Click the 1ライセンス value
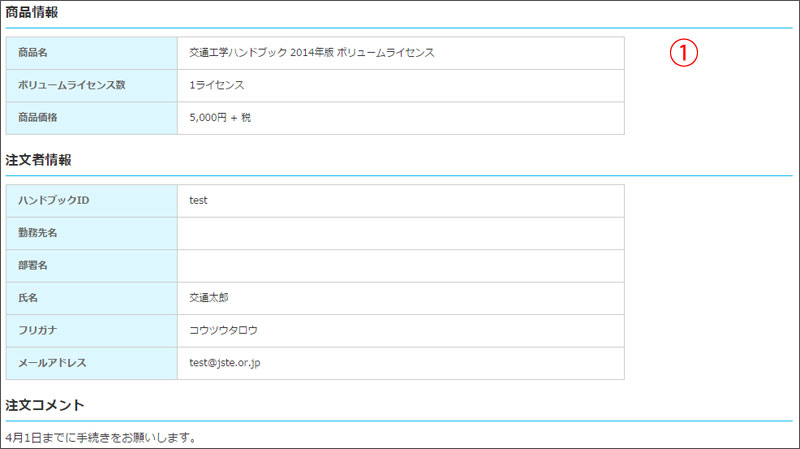This screenshot has width=800, height=449. [x=217, y=85]
